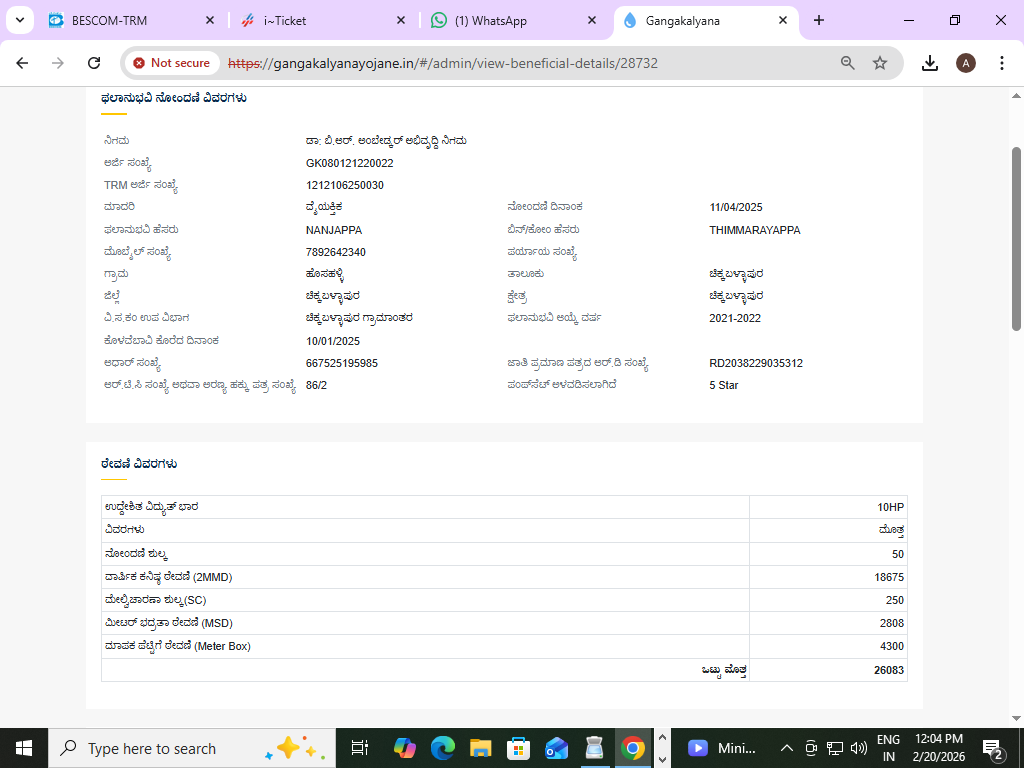Open the clock and date flyout
This screenshot has height=768, width=1024.
(x=939, y=748)
